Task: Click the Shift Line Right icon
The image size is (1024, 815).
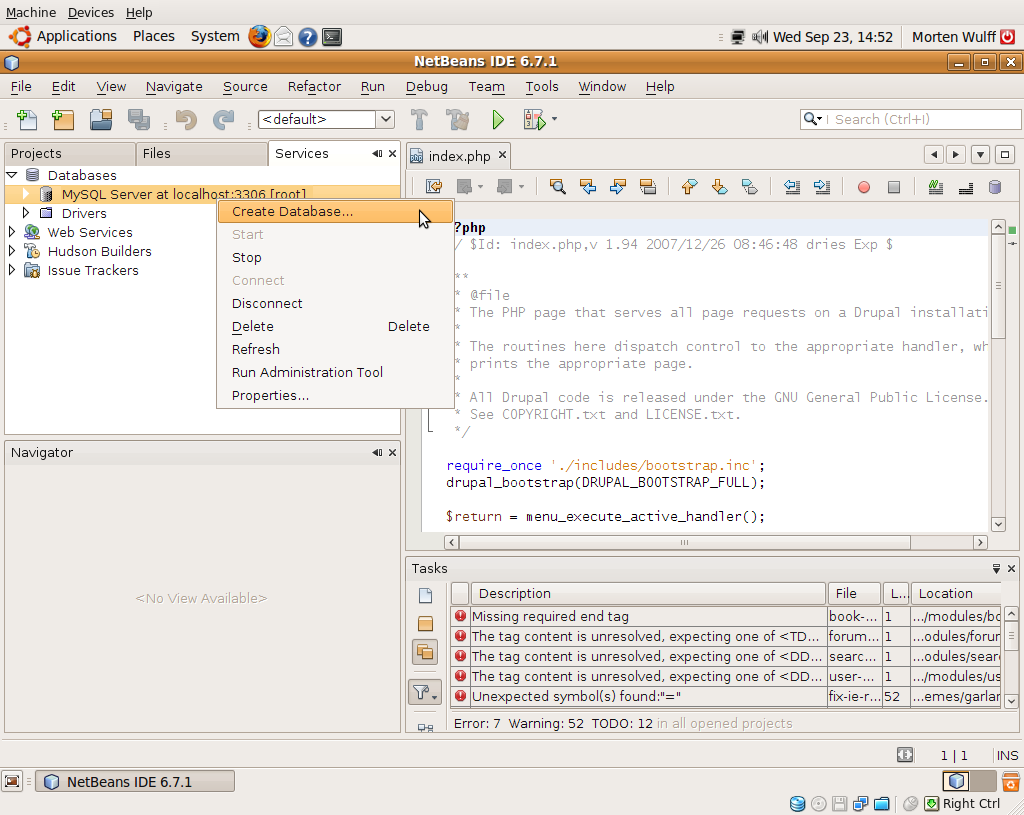Action: coord(822,187)
